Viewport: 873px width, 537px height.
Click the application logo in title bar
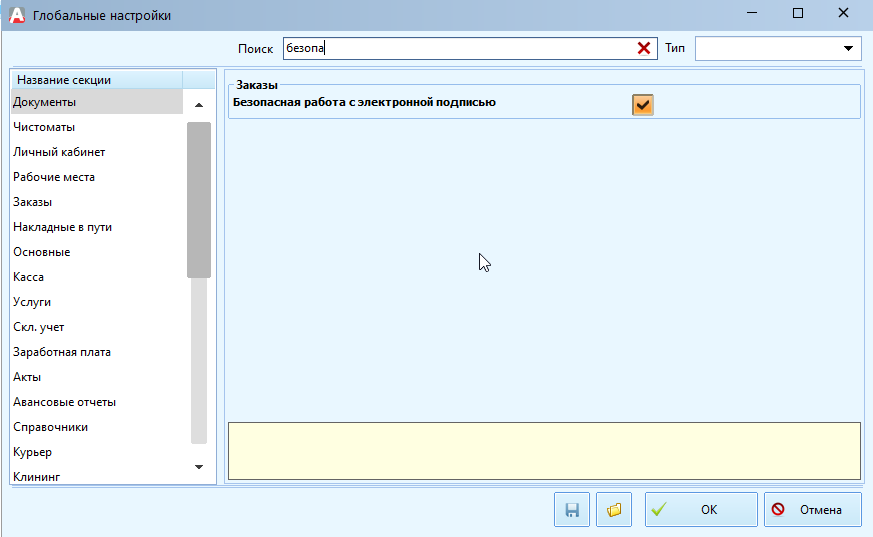[17, 15]
